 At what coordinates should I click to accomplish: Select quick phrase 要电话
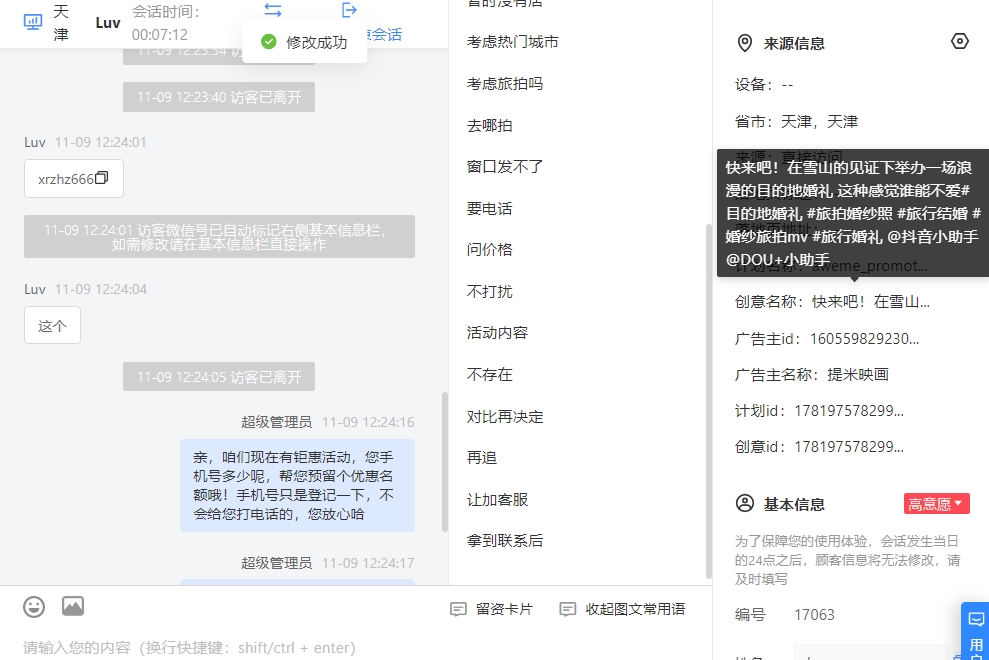(489, 208)
